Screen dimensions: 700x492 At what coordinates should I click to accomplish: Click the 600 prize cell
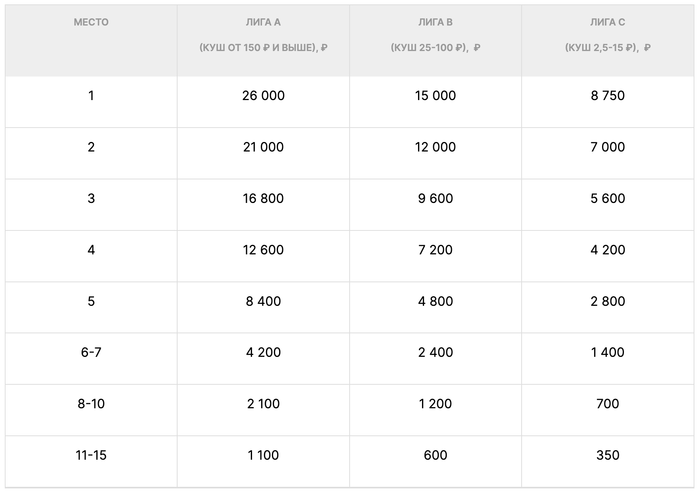click(x=435, y=455)
